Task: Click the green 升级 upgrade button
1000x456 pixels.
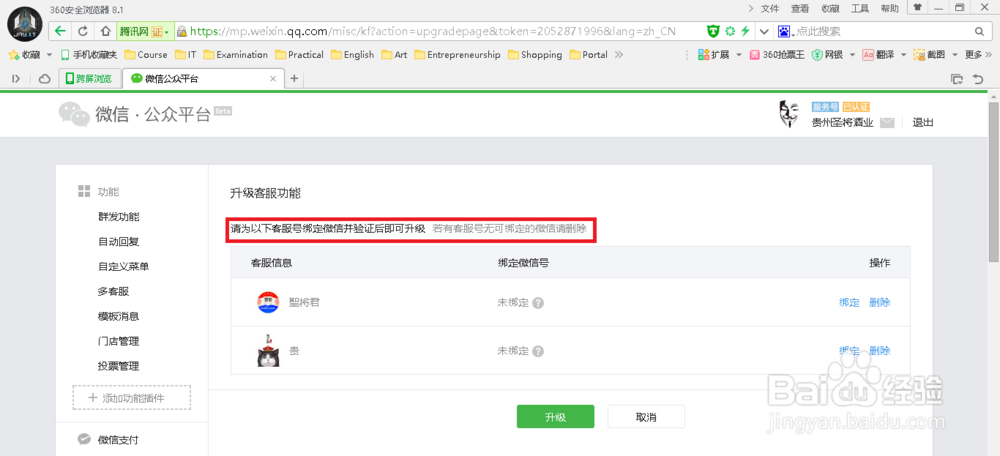Action: coord(555,417)
